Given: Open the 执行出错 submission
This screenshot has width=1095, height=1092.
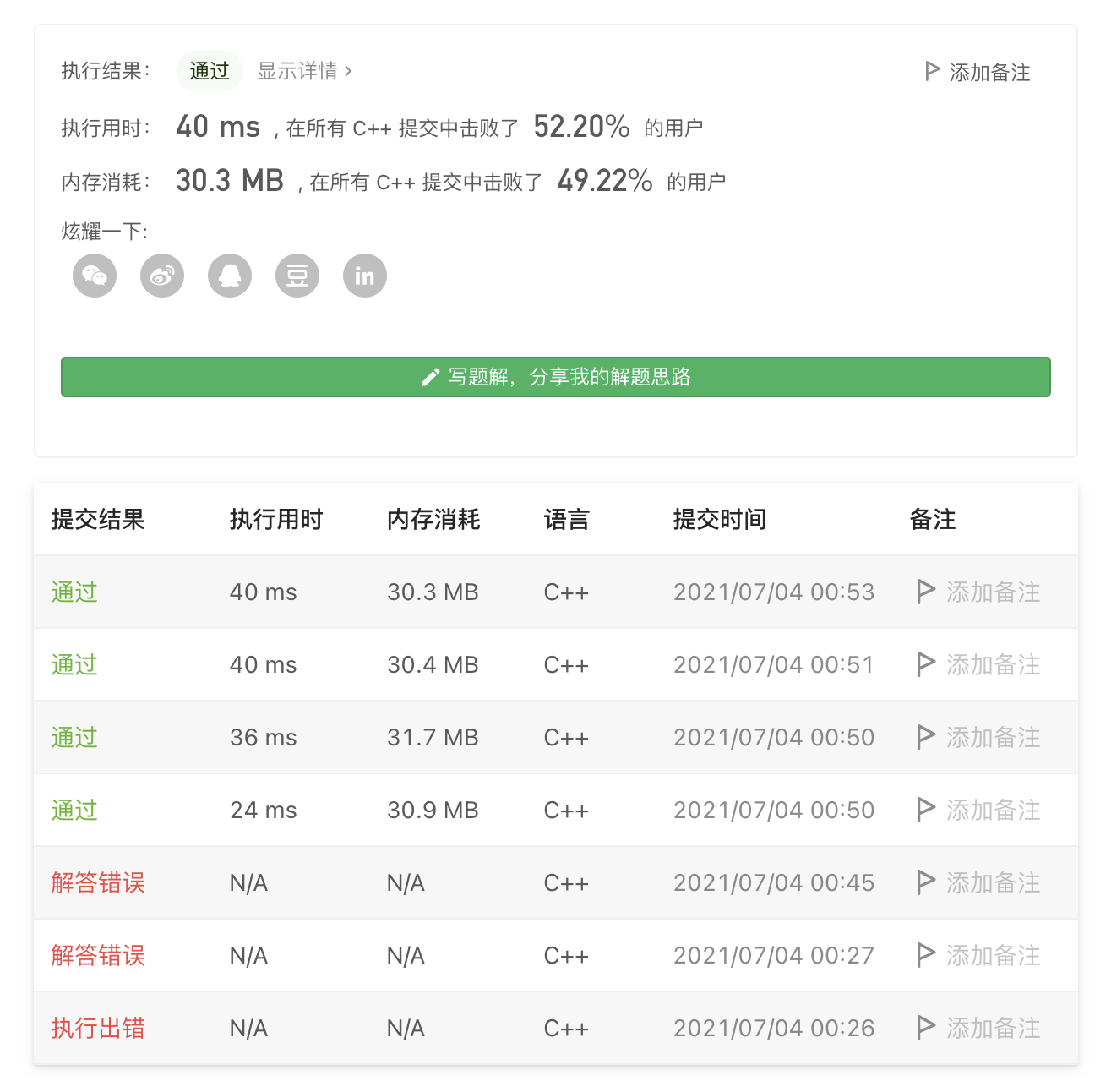Looking at the screenshot, I should [98, 1028].
